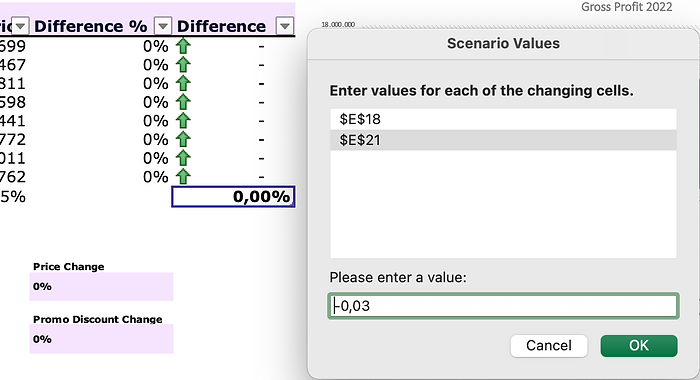Open the Difference column filter dropdown
The image size is (700, 380).
pos(285,26)
